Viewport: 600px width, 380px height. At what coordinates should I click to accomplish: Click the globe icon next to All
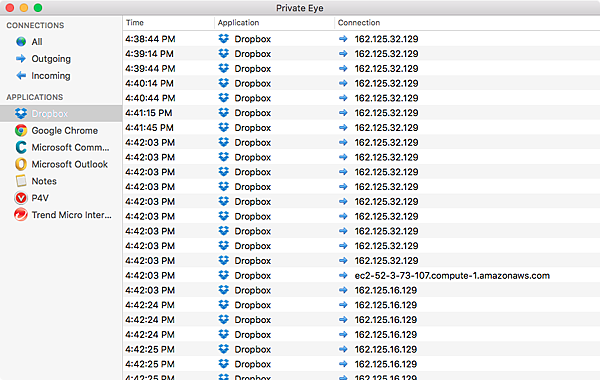(x=21, y=42)
